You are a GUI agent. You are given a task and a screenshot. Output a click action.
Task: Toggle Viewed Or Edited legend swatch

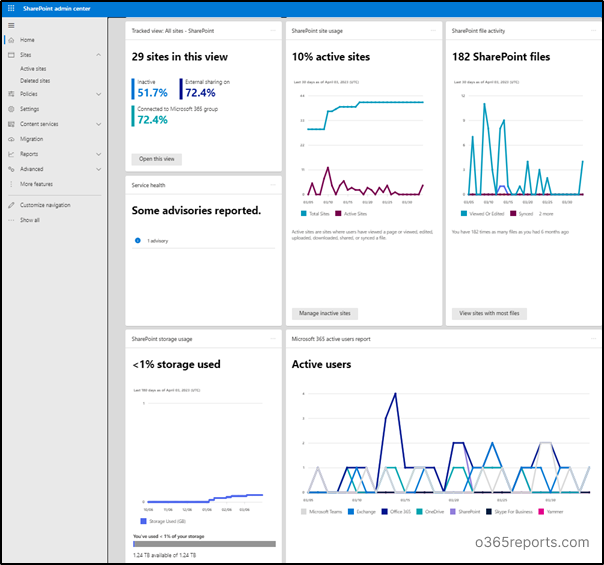coord(464,214)
